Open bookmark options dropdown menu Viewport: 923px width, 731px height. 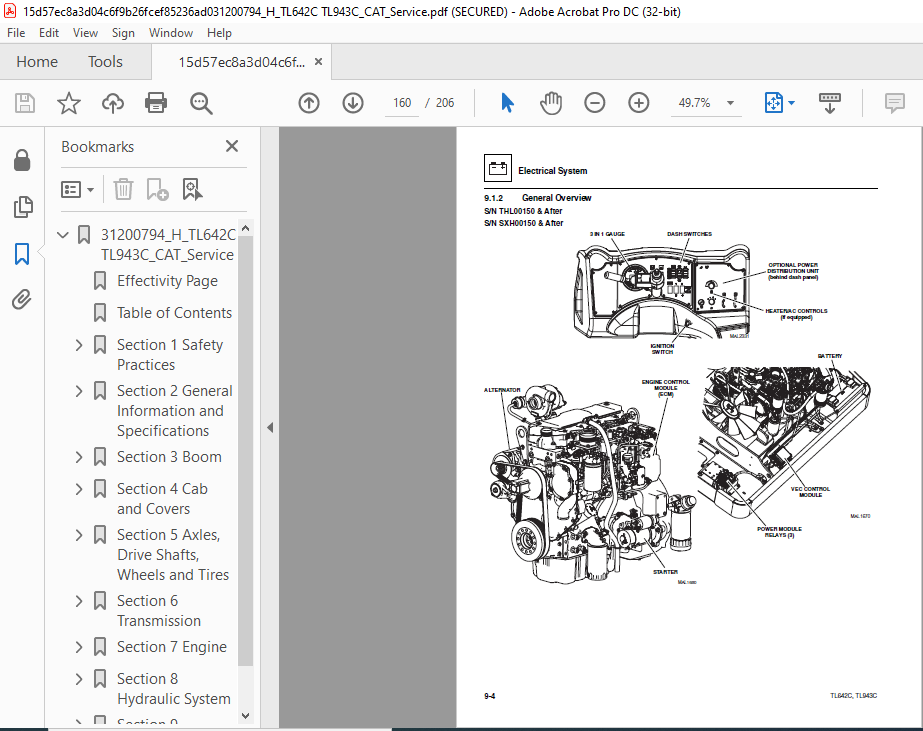[x=77, y=190]
